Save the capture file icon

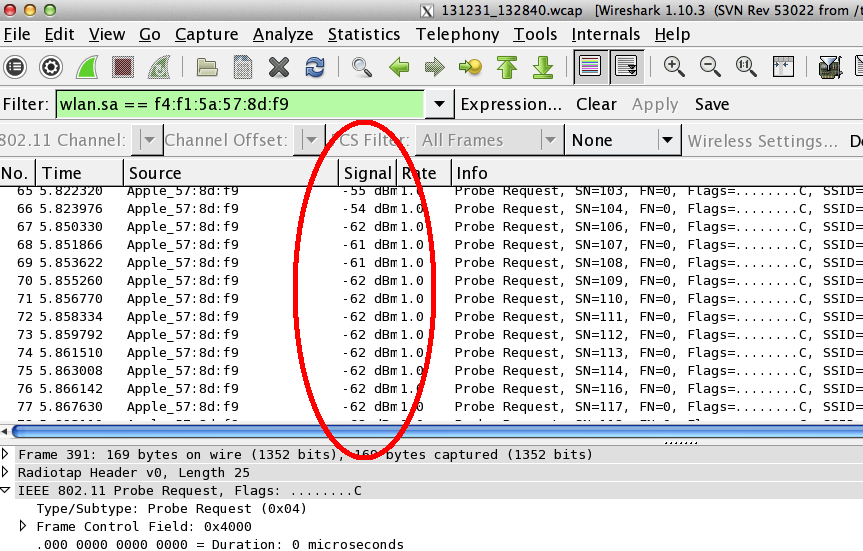click(243, 67)
